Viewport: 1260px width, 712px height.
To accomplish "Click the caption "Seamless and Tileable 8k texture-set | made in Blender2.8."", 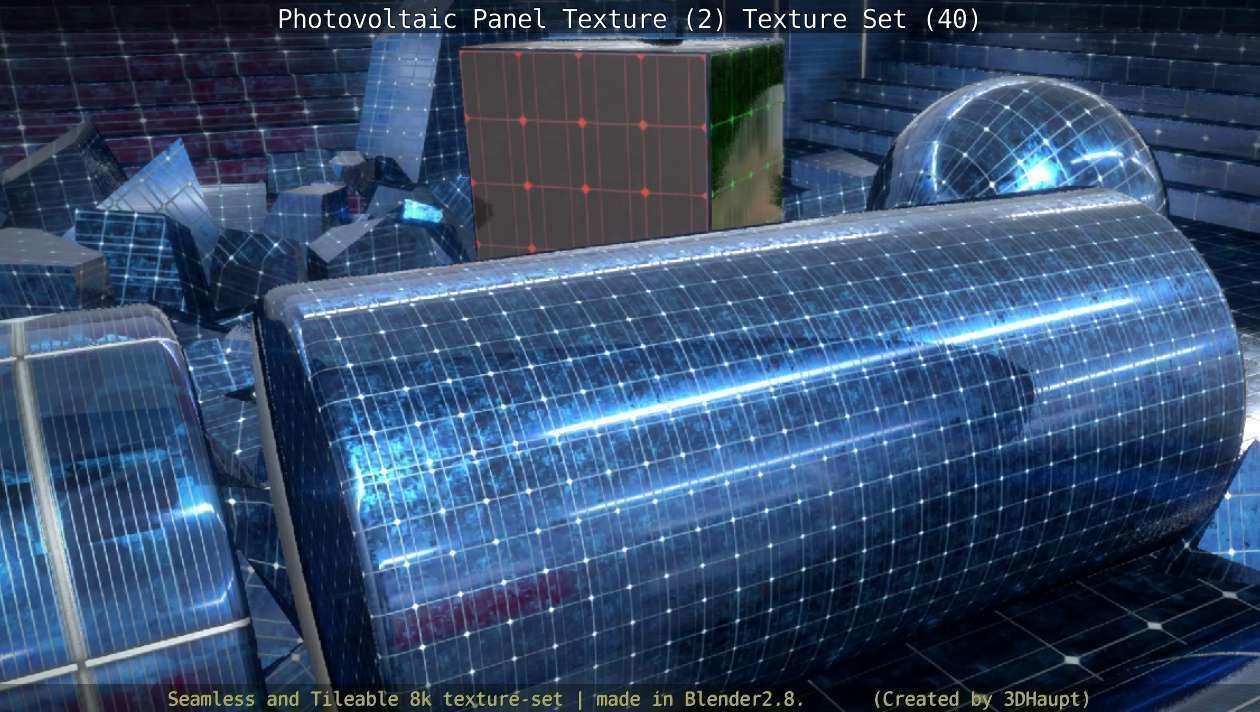I will point(486,698).
